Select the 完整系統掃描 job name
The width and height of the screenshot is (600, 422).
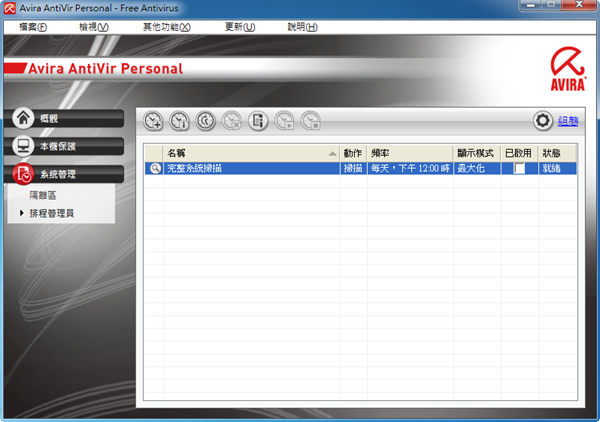coord(194,168)
